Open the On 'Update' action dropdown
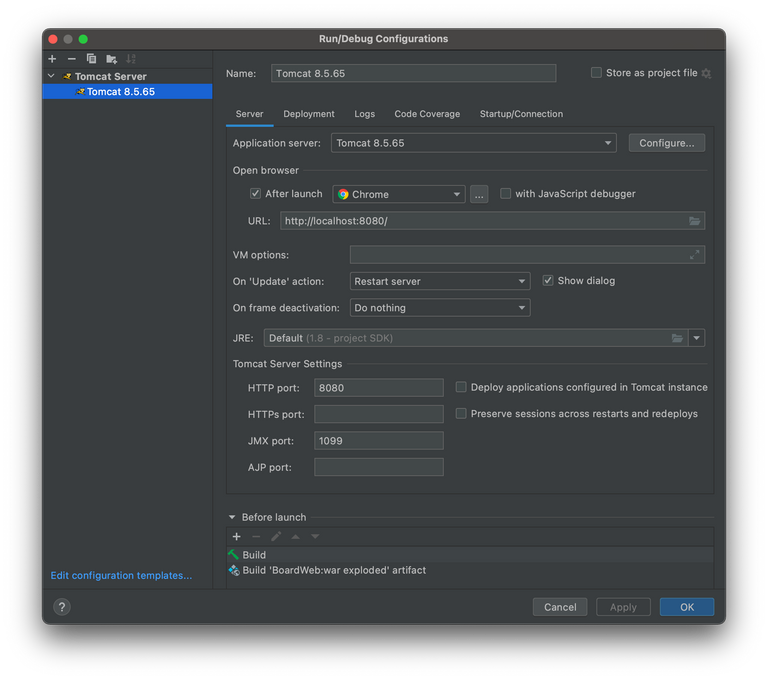The image size is (768, 680). pyautogui.click(x=440, y=281)
